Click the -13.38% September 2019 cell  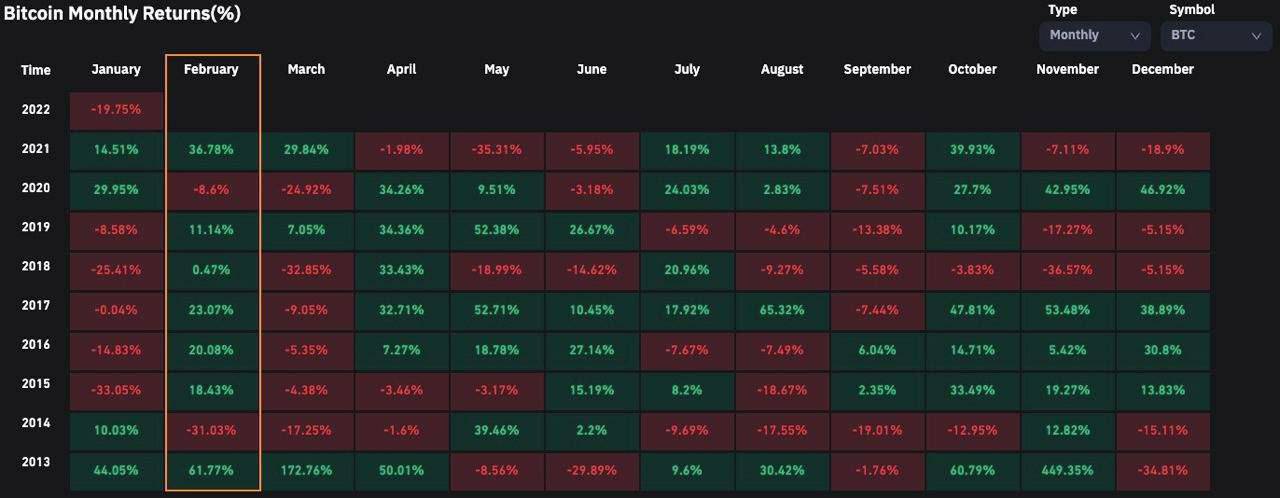point(877,230)
